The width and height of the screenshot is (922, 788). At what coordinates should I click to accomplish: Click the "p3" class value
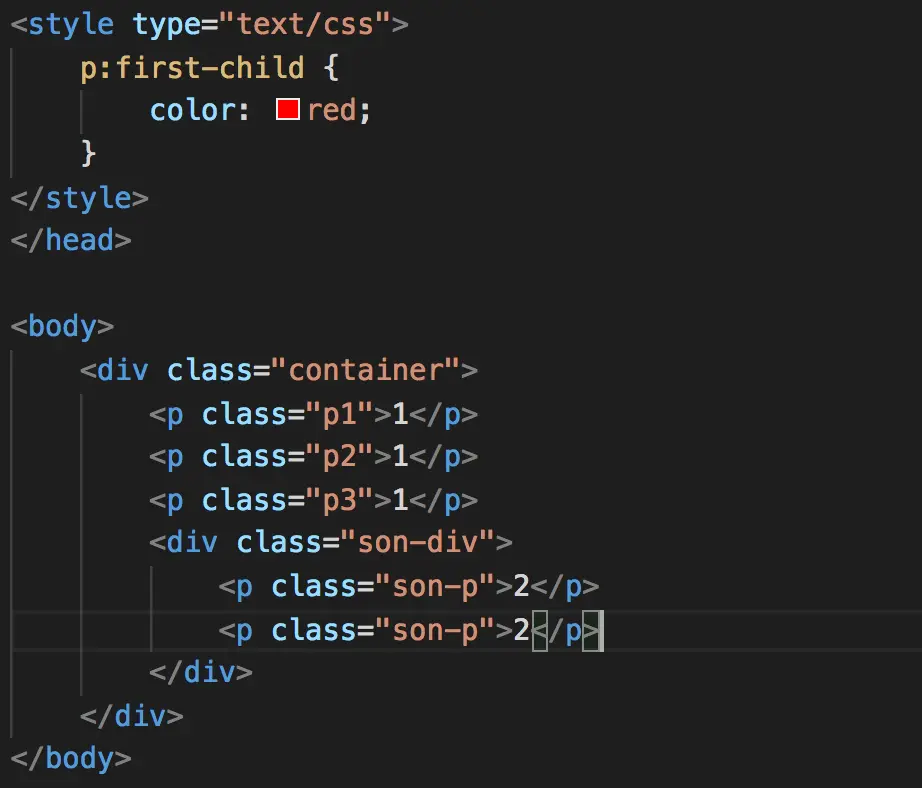tap(339, 500)
